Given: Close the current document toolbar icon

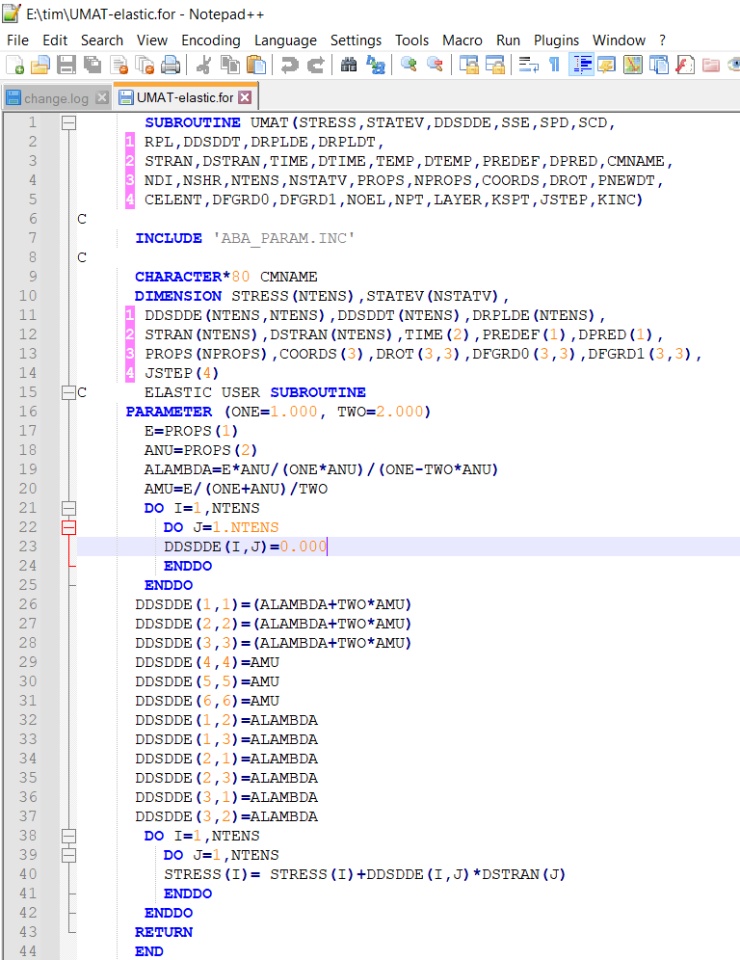Looking at the screenshot, I should point(119,64).
